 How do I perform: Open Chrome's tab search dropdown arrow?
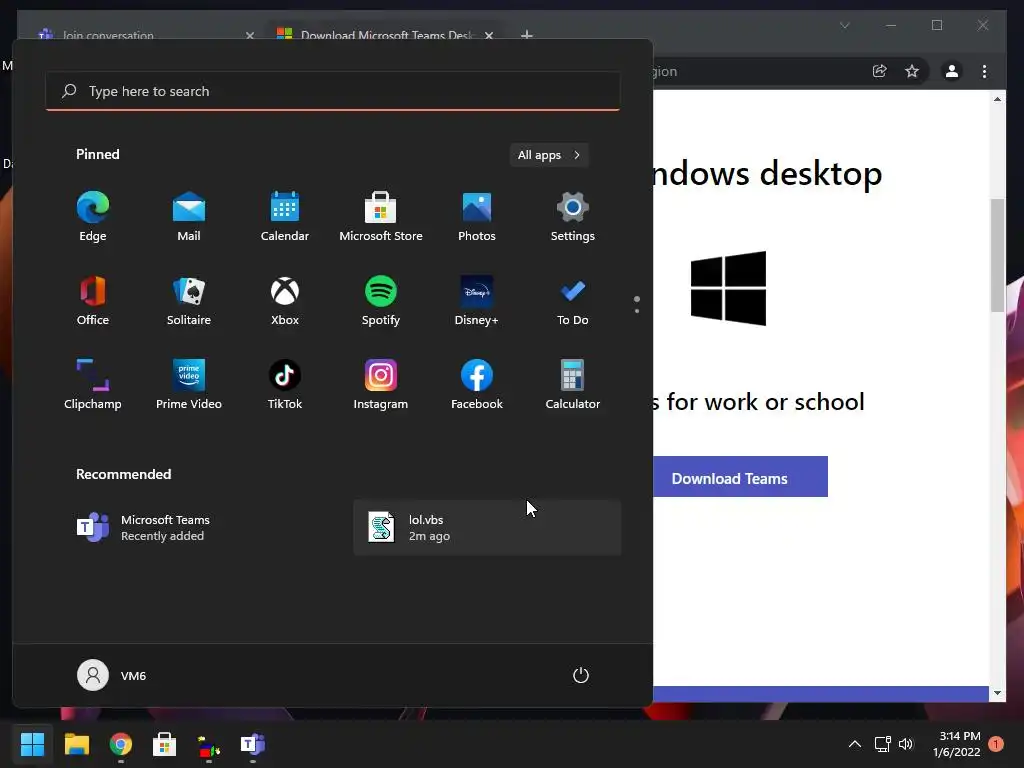844,25
